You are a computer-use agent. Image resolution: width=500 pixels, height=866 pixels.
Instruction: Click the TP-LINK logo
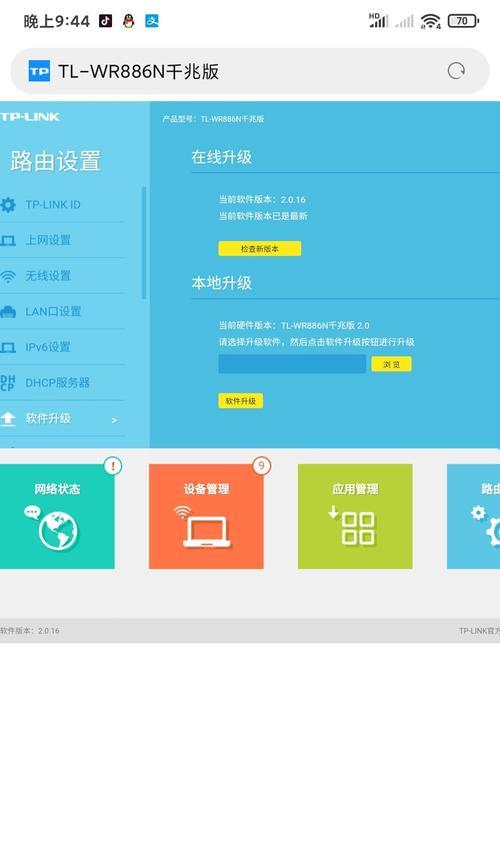[30, 117]
